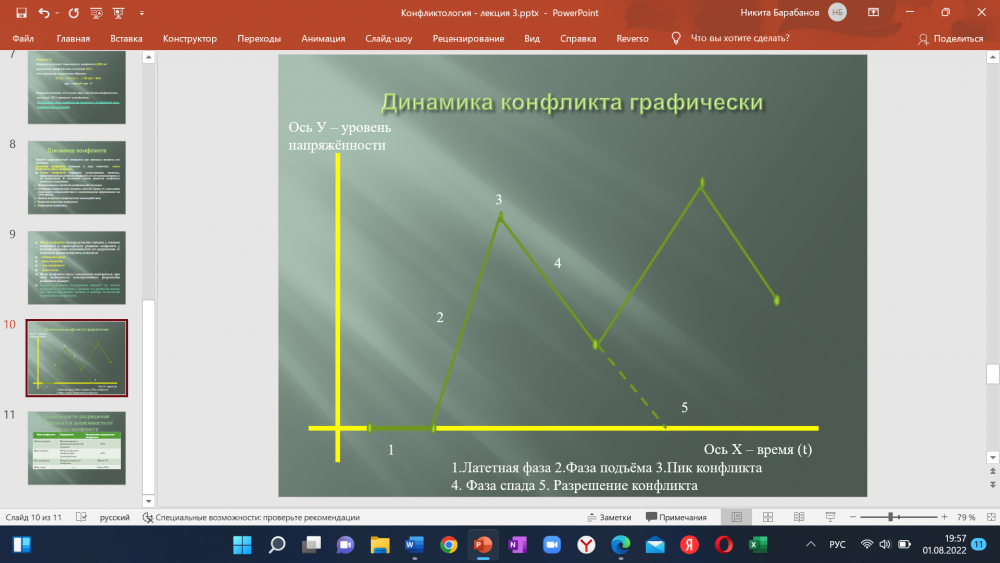This screenshot has height=563, width=1000.
Task: Open Word from the taskbar
Action: point(415,545)
